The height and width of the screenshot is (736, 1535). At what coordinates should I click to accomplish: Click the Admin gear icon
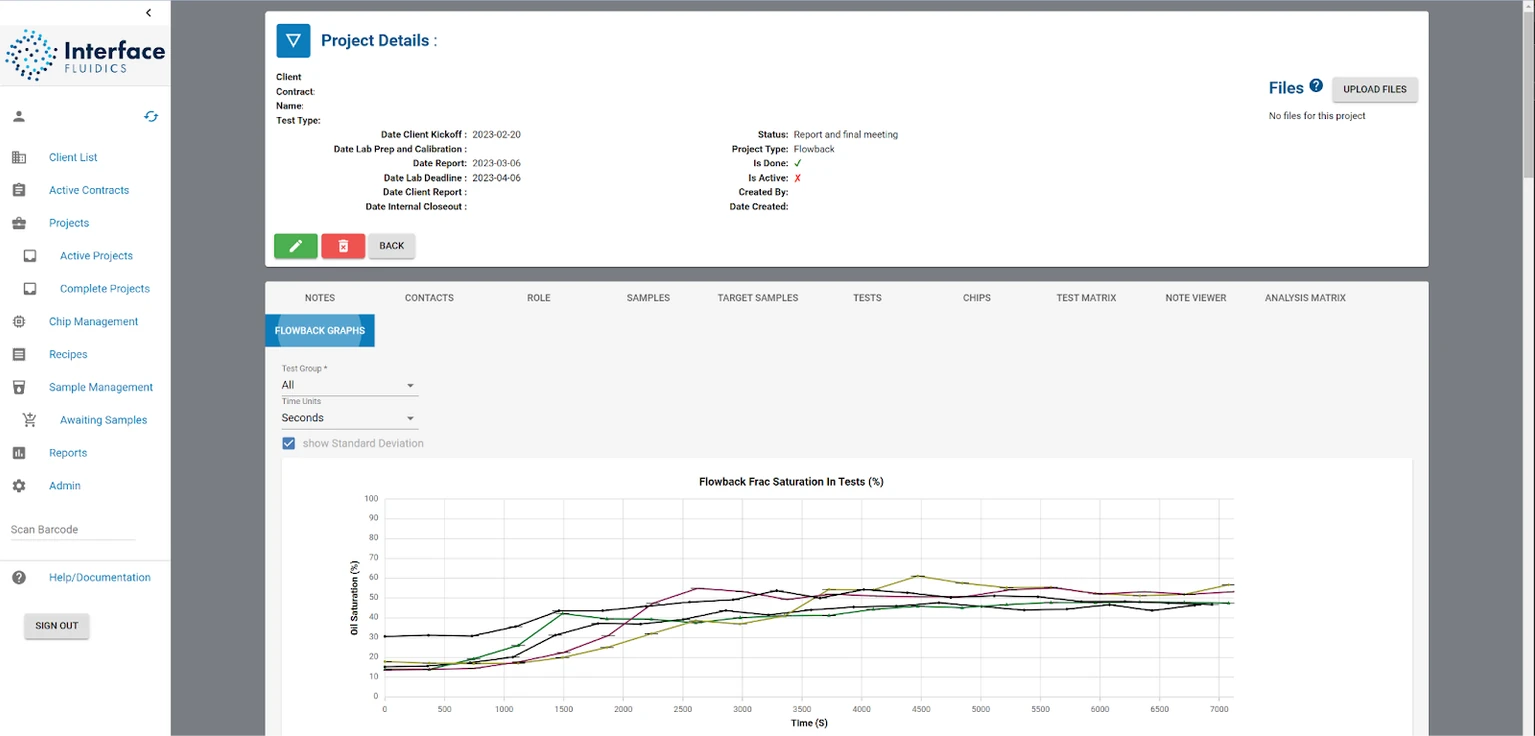click(19, 486)
